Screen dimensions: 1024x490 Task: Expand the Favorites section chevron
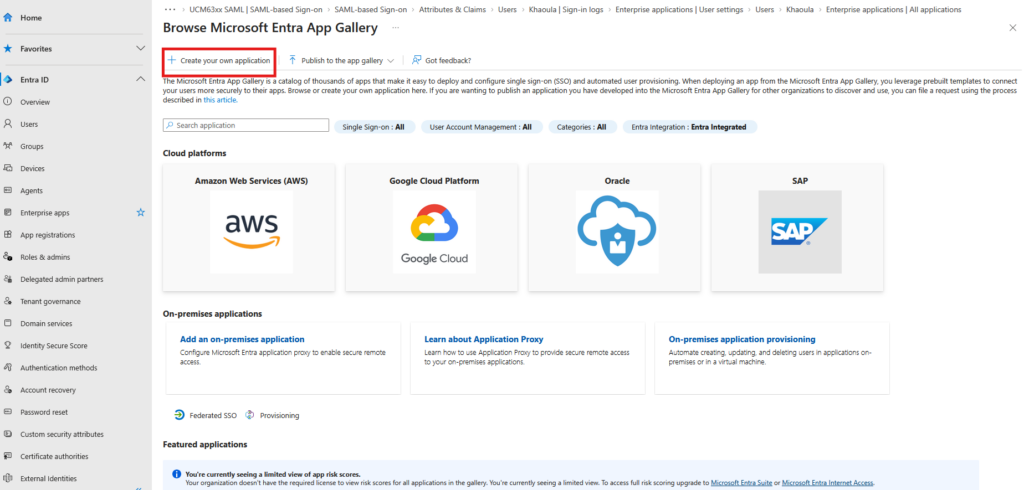[140, 48]
